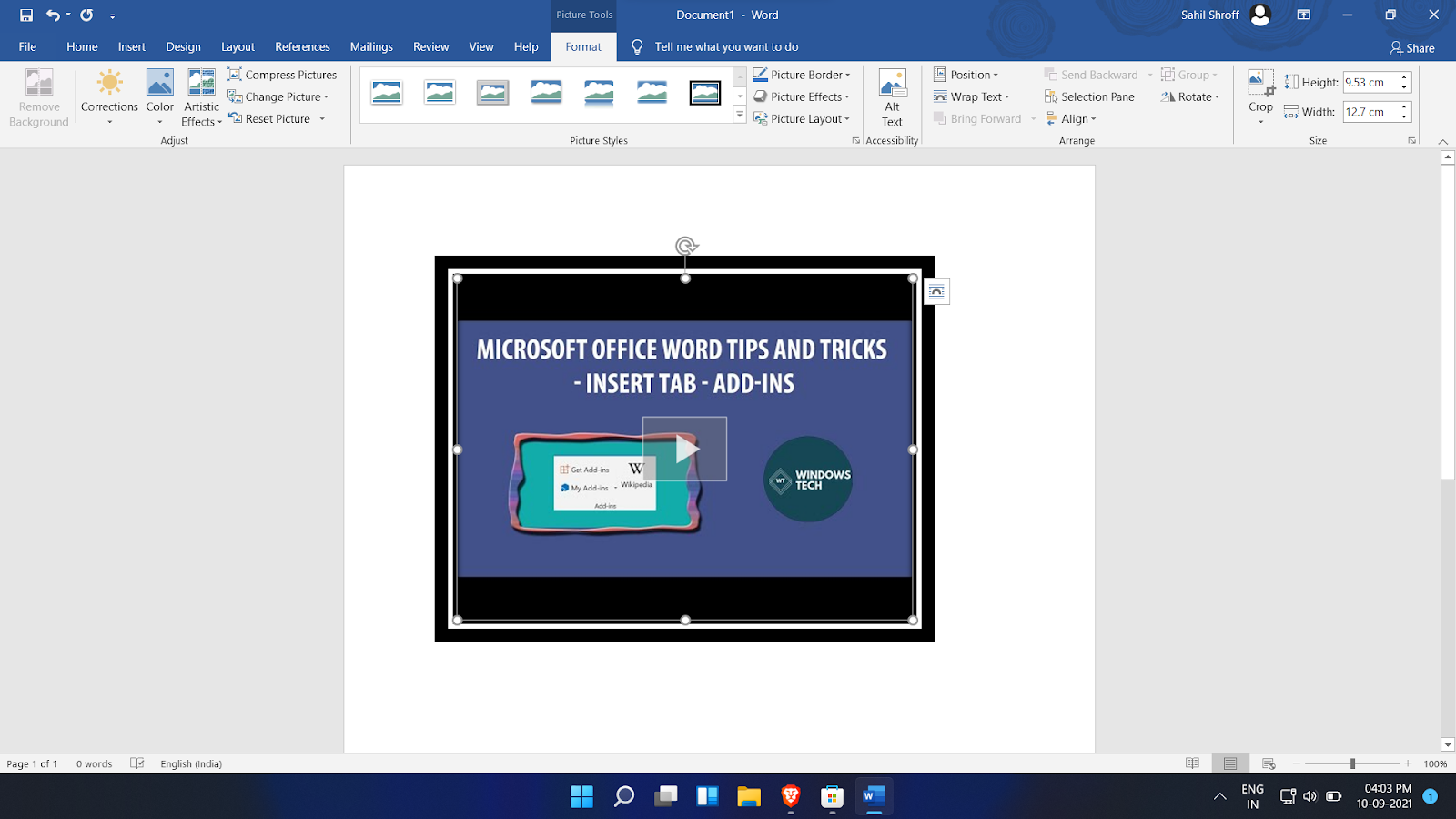The image size is (1456, 819).
Task: Click English (India) language indicator
Action: pyautogui.click(x=191, y=764)
